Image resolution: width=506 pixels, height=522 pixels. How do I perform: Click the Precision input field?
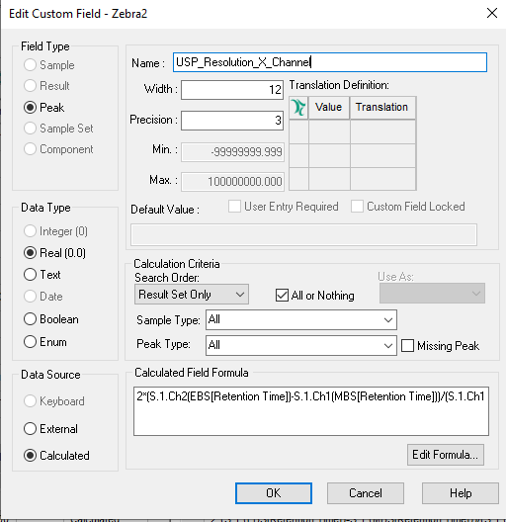tap(232, 120)
